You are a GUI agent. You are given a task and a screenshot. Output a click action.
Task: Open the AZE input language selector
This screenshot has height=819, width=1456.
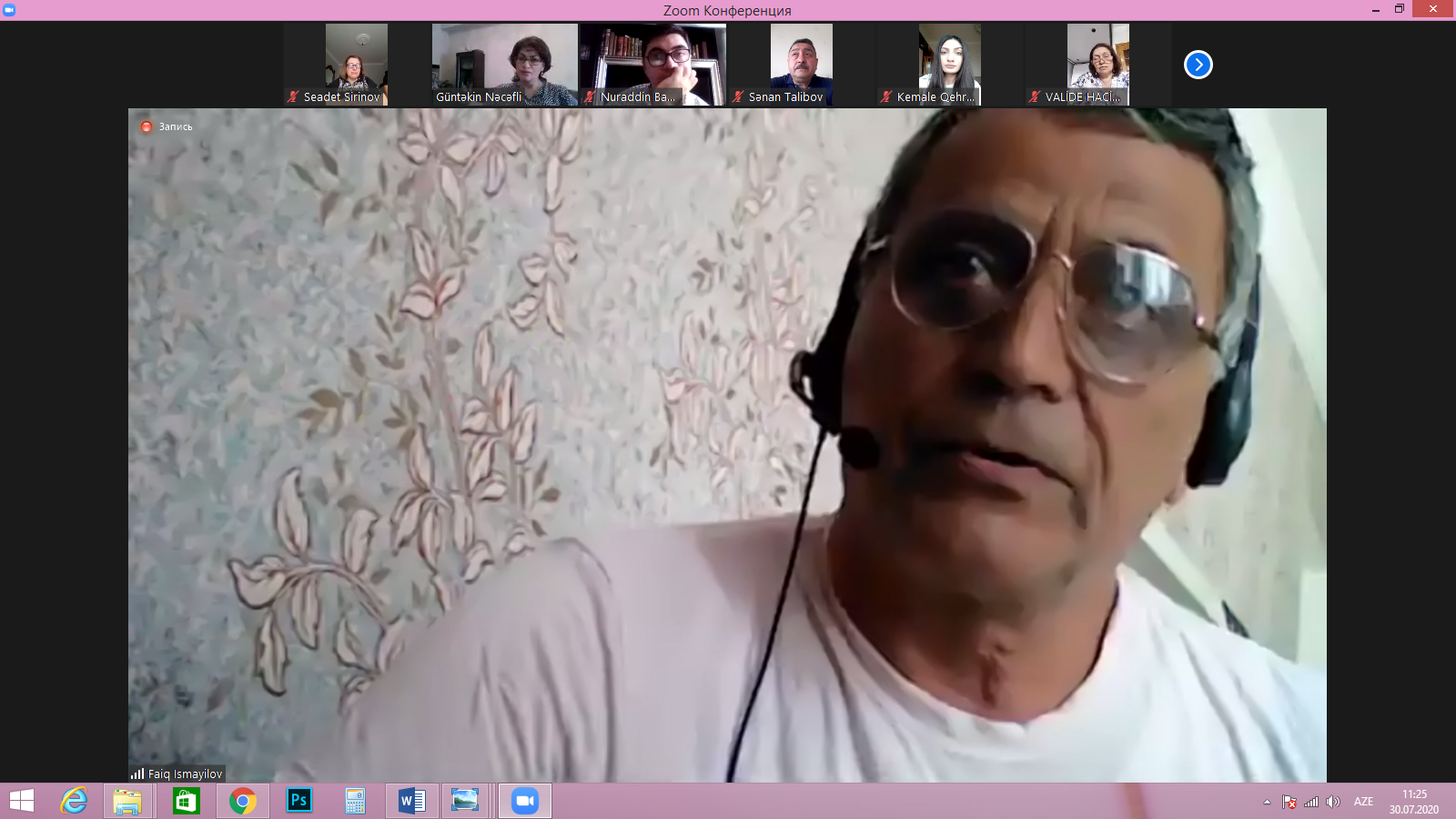click(1362, 802)
